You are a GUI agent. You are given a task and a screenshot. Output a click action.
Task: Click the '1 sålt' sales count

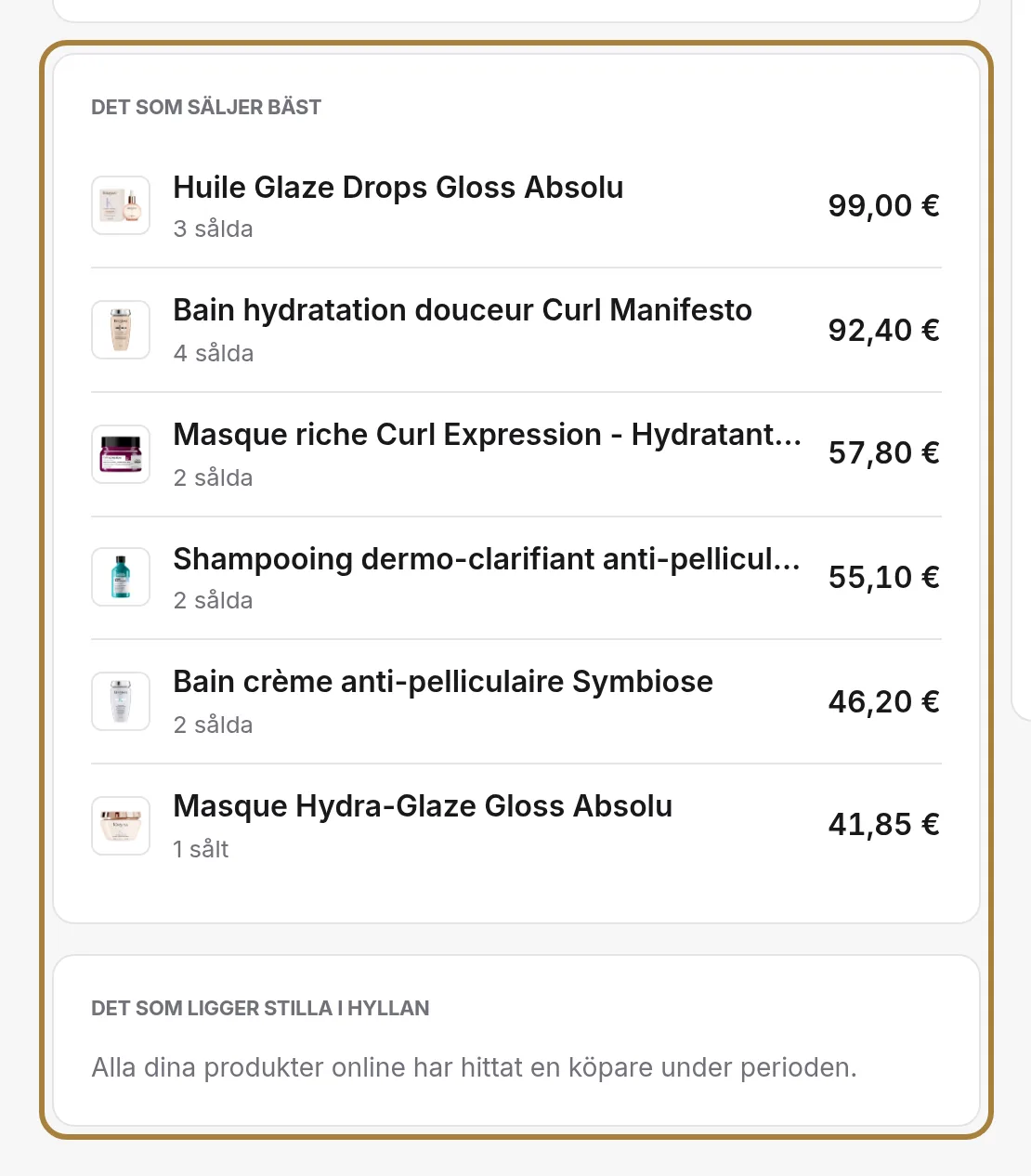[201, 849]
